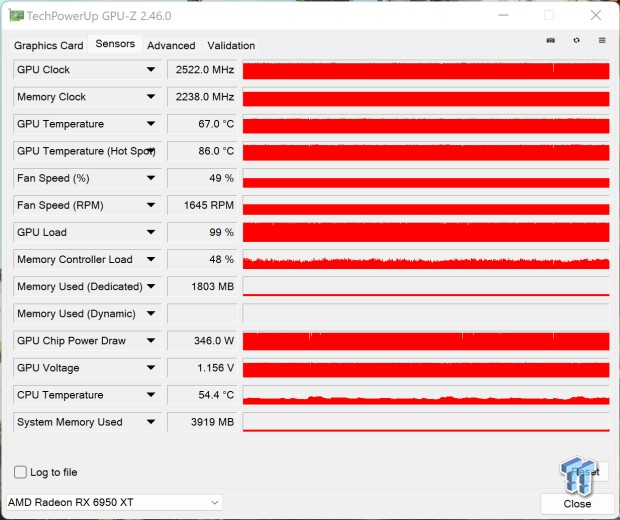This screenshot has width=620, height=520.
Task: Click the 49 % Fan Speed value
Action: pos(202,178)
